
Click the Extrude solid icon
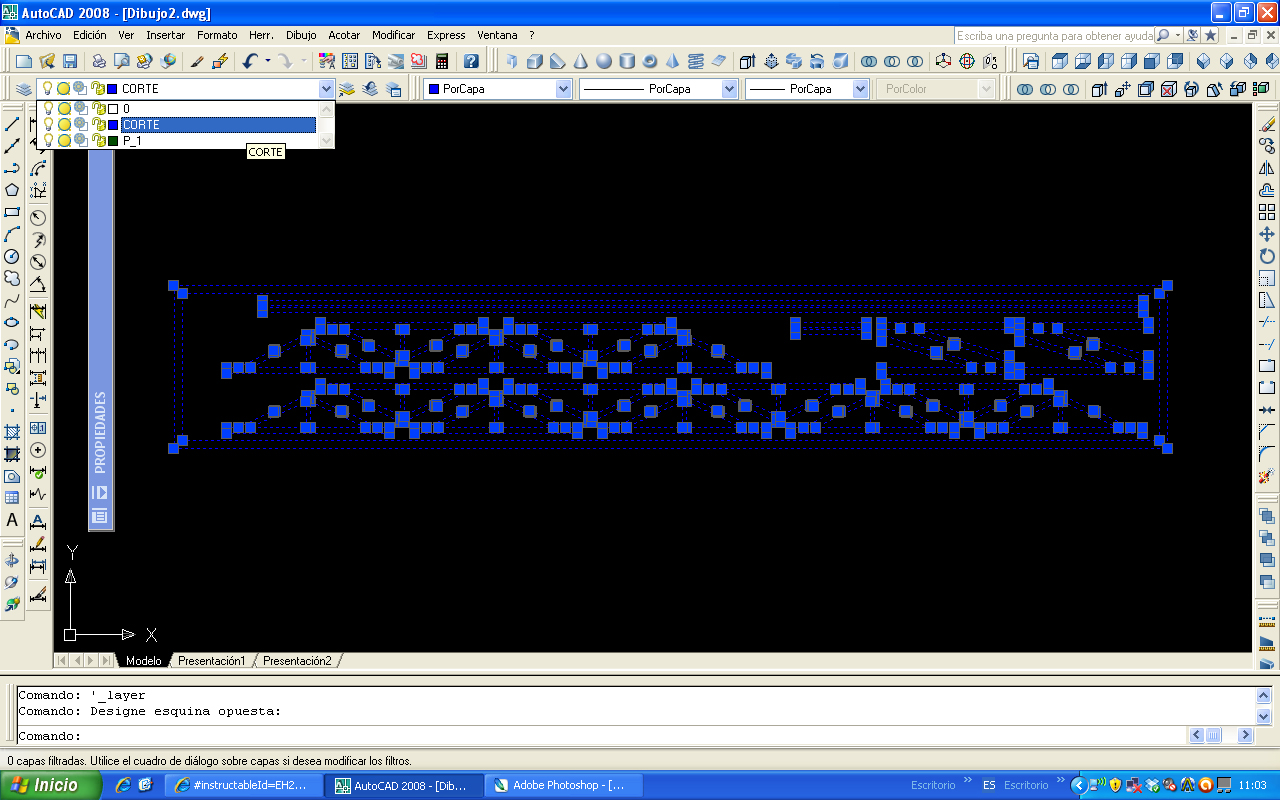coord(747,61)
